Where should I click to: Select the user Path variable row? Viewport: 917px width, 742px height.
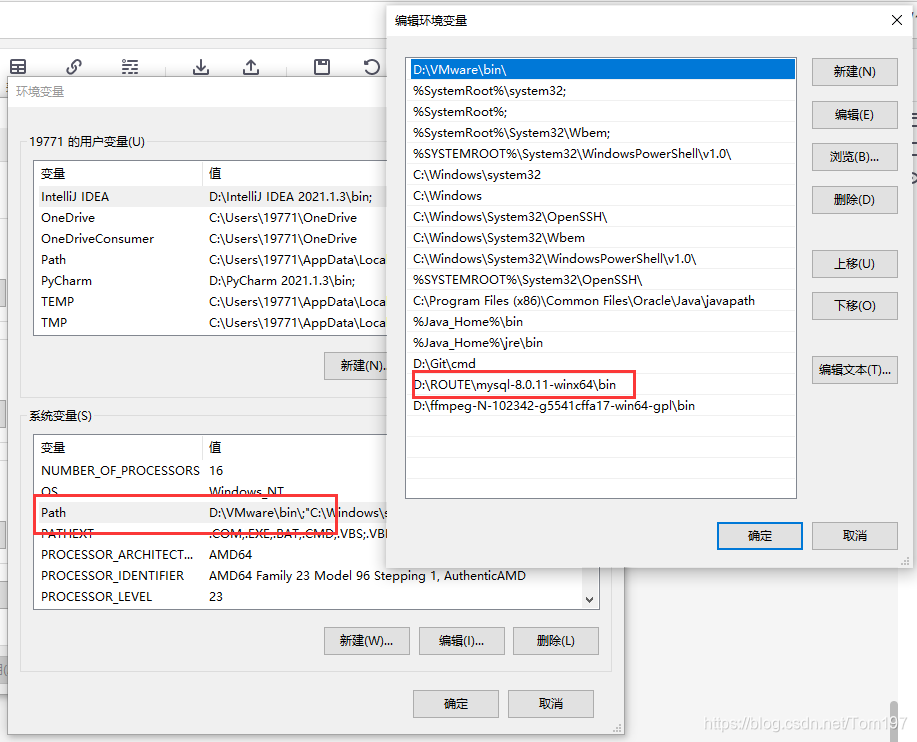211,260
